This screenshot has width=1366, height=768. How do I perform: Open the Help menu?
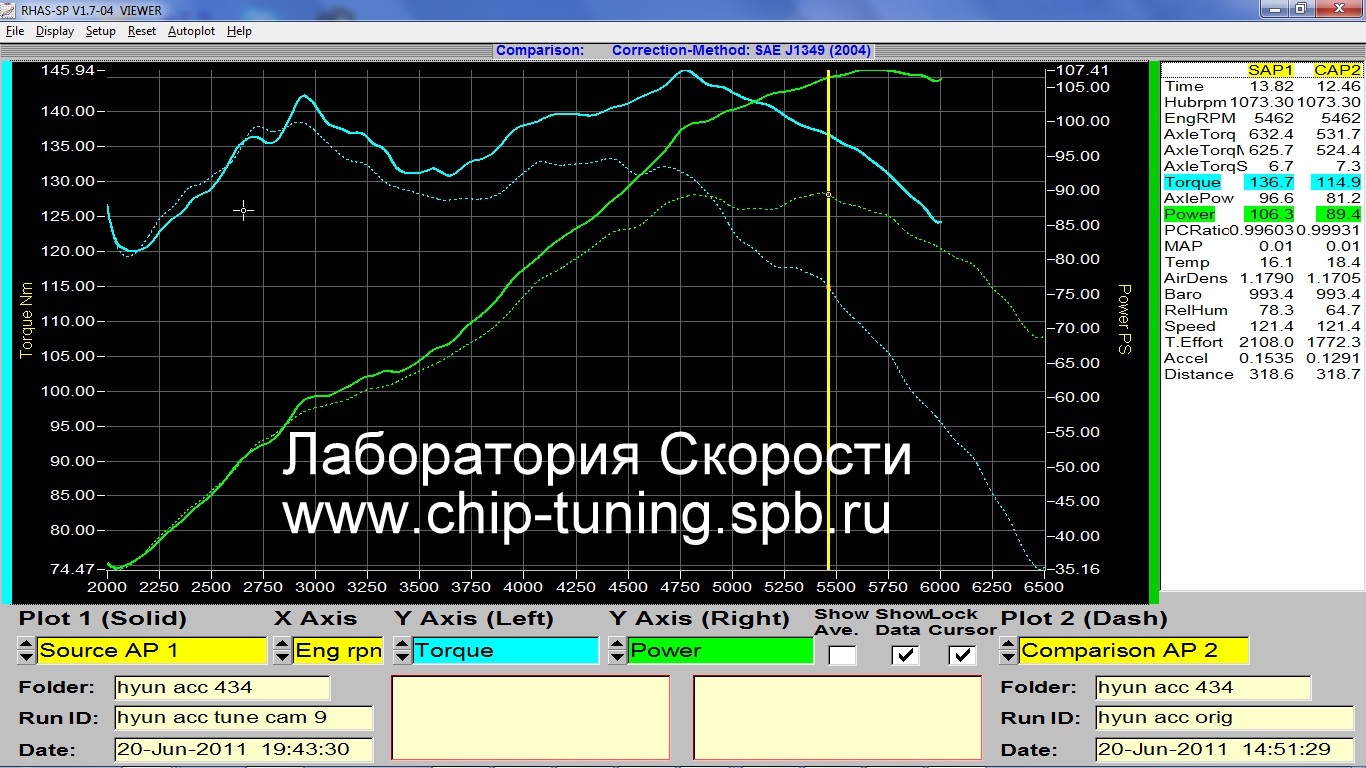[239, 31]
